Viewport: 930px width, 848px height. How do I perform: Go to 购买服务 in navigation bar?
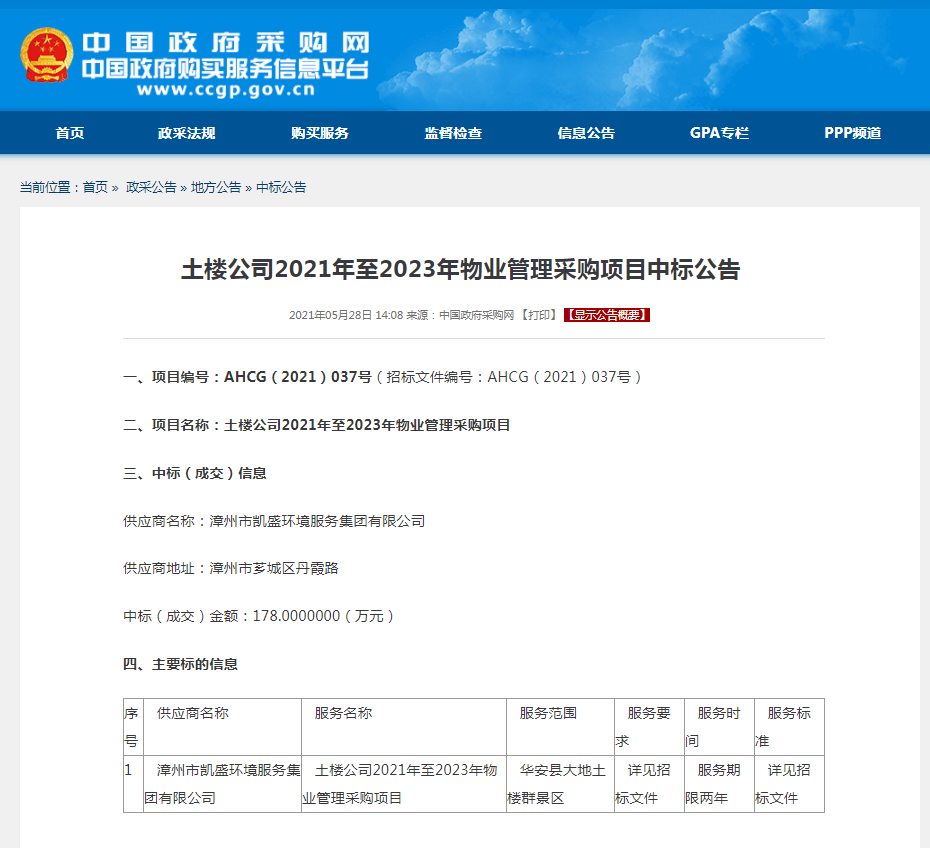pos(320,133)
